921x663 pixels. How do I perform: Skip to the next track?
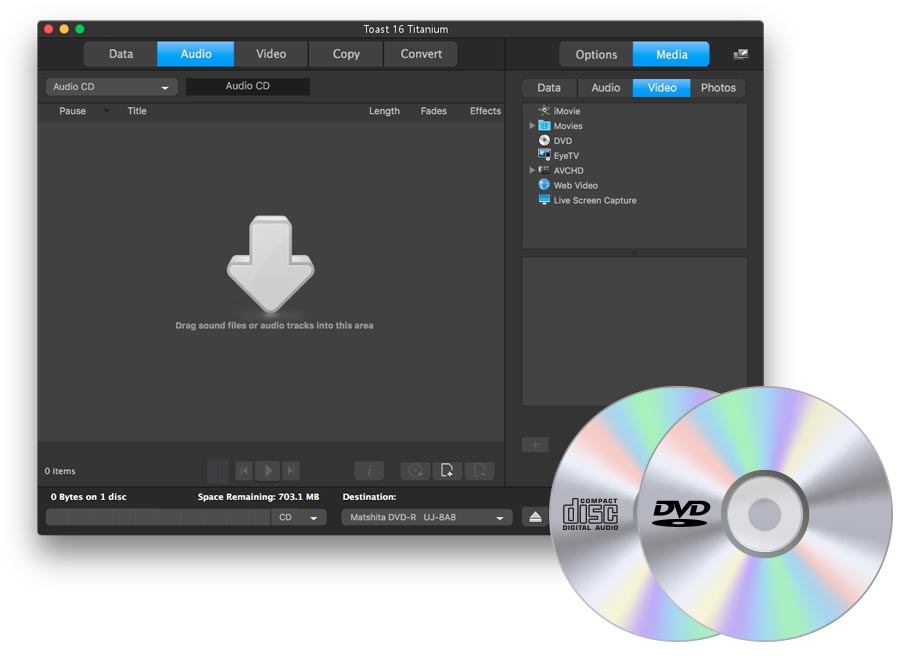291,470
